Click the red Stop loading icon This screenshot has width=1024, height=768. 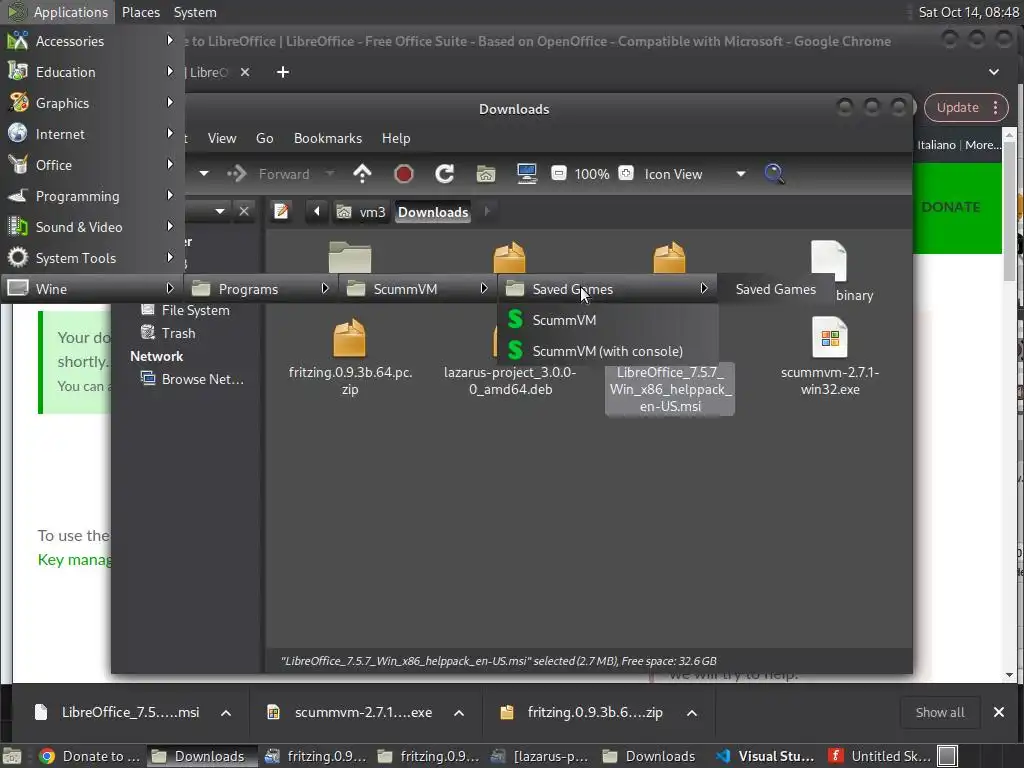[404, 174]
